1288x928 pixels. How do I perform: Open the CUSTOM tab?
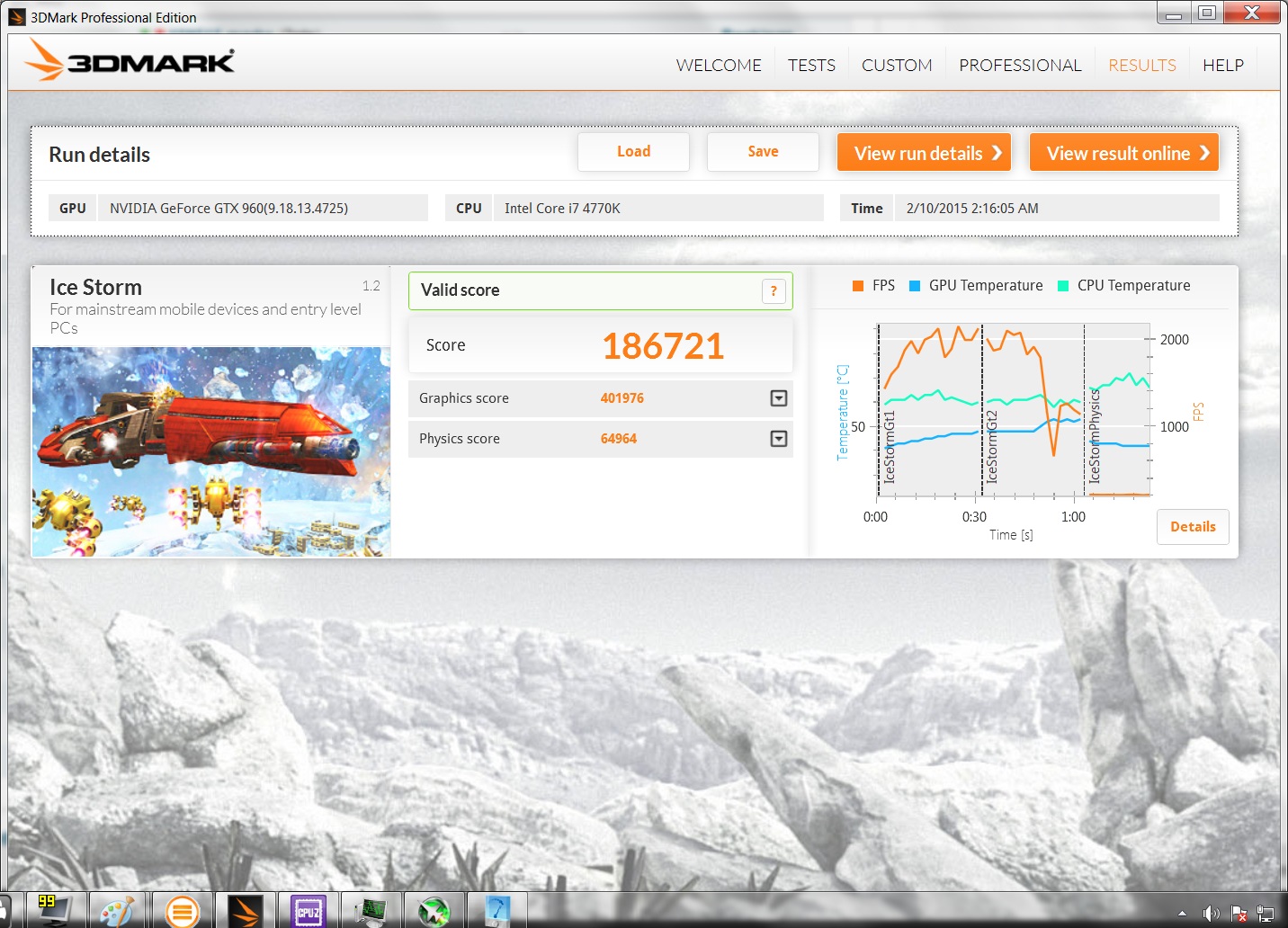click(897, 66)
